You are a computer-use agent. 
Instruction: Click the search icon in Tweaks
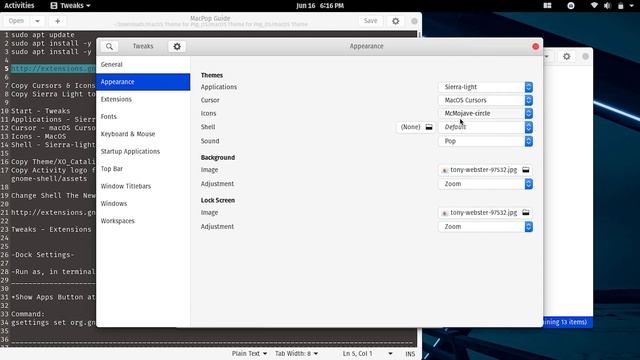pyautogui.click(x=109, y=47)
